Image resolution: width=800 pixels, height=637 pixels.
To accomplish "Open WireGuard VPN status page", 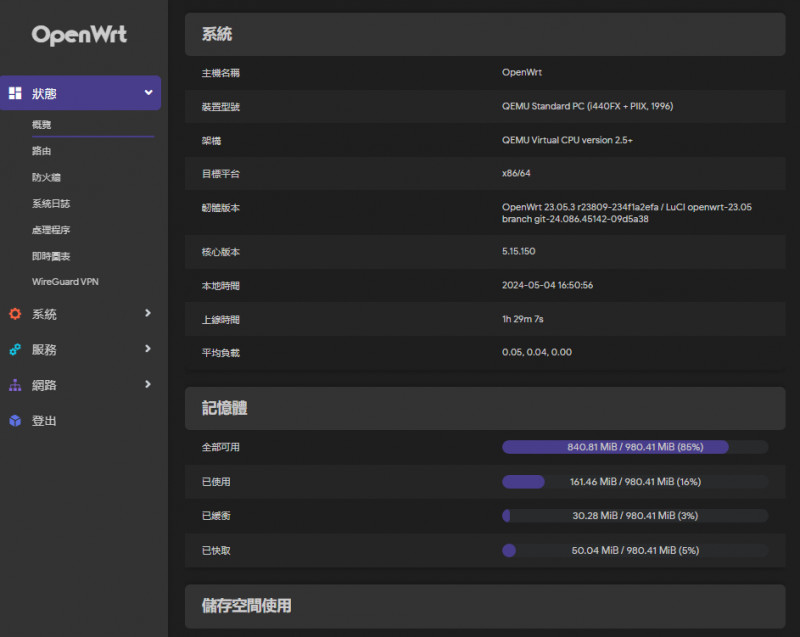I will pyautogui.click(x=66, y=281).
